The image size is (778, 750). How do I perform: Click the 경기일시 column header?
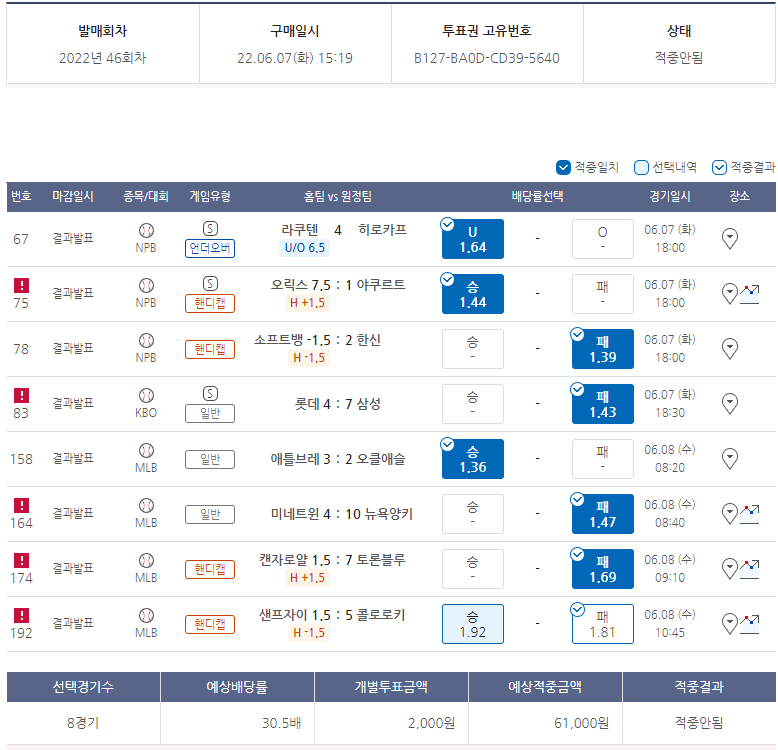click(670, 196)
